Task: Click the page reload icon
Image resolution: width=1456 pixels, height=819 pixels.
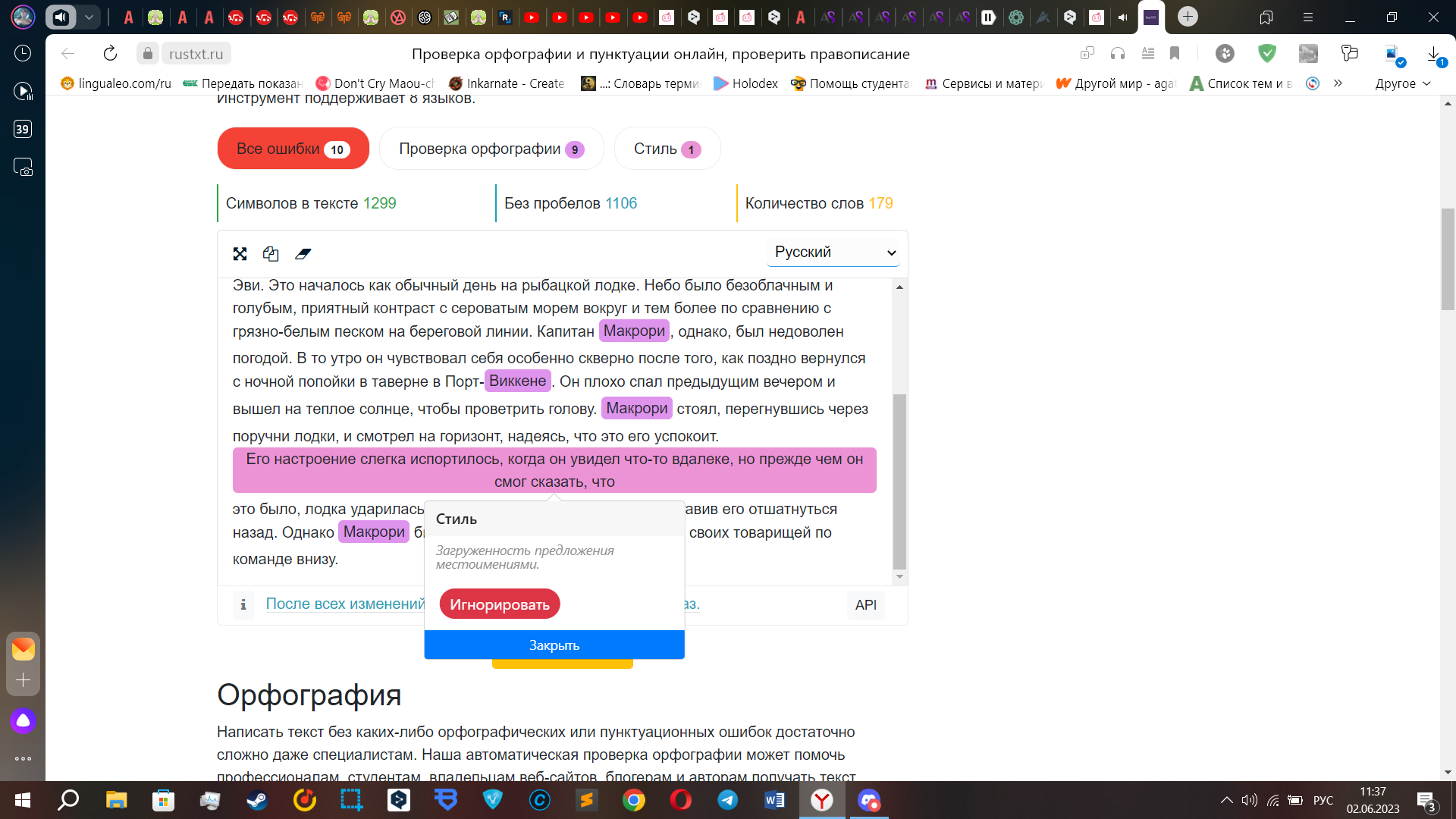Action: point(110,53)
